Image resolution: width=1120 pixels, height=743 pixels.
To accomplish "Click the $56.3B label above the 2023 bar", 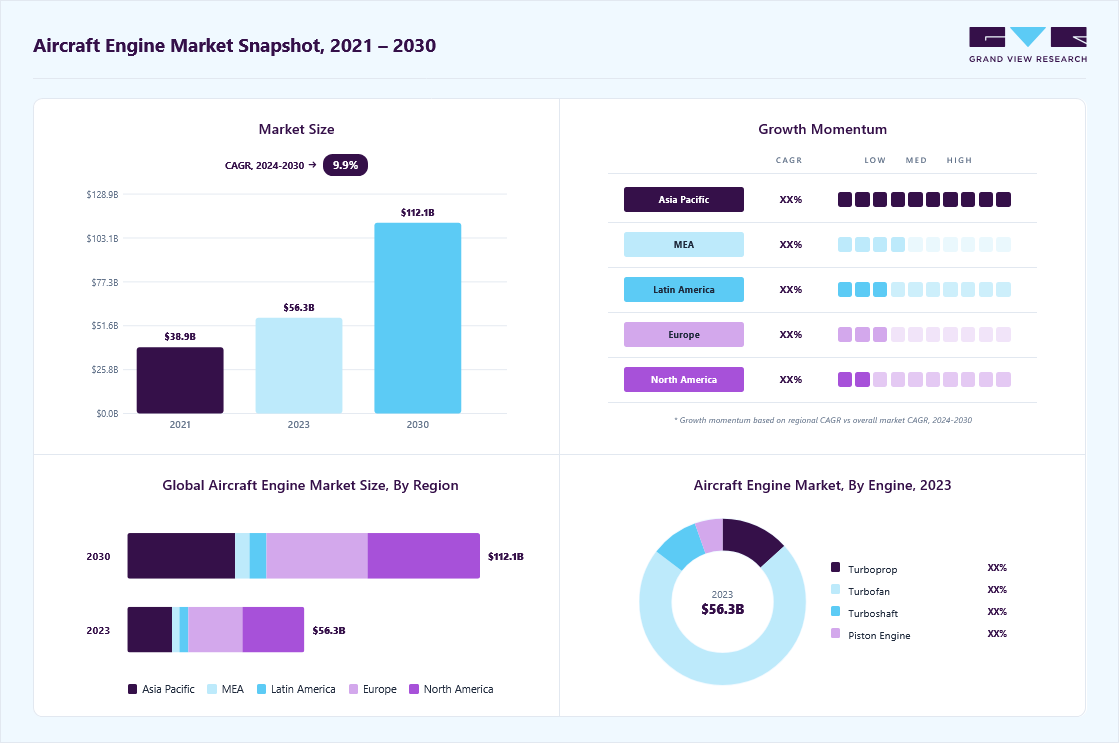I will tap(299, 307).
